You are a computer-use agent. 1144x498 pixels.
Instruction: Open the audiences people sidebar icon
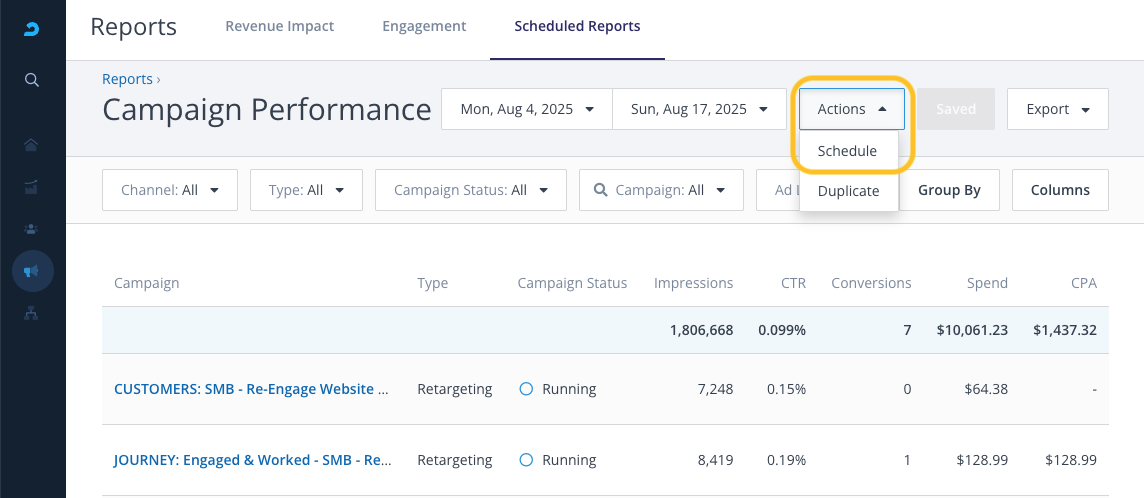pos(32,229)
